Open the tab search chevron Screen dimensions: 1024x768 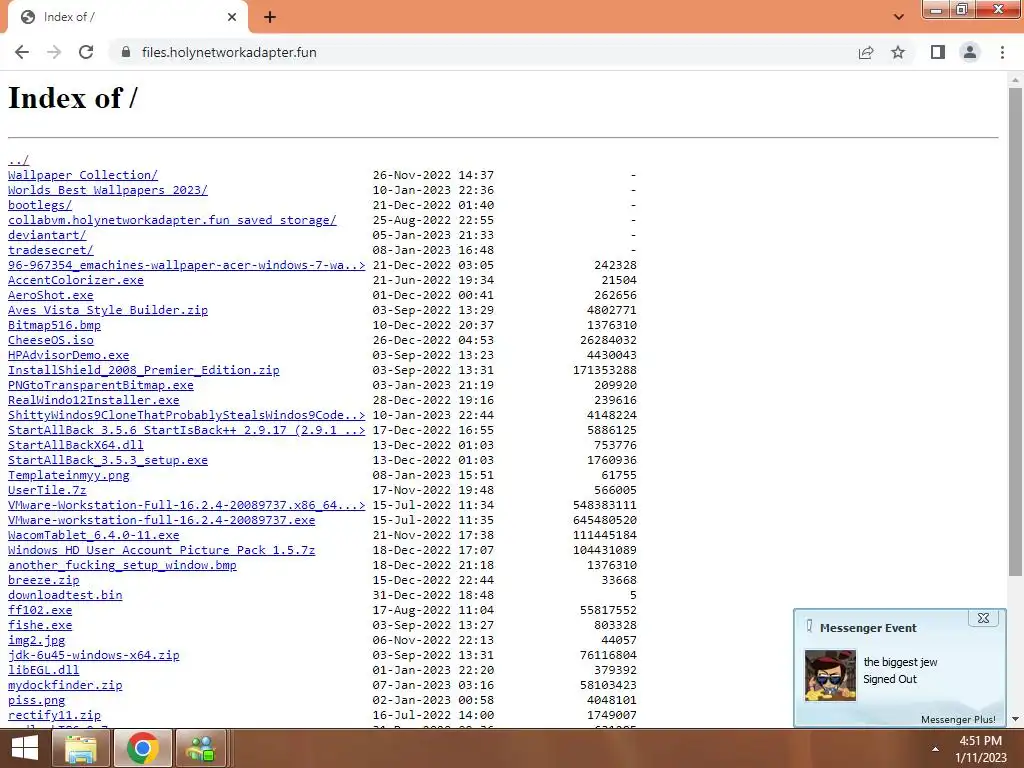click(x=899, y=17)
